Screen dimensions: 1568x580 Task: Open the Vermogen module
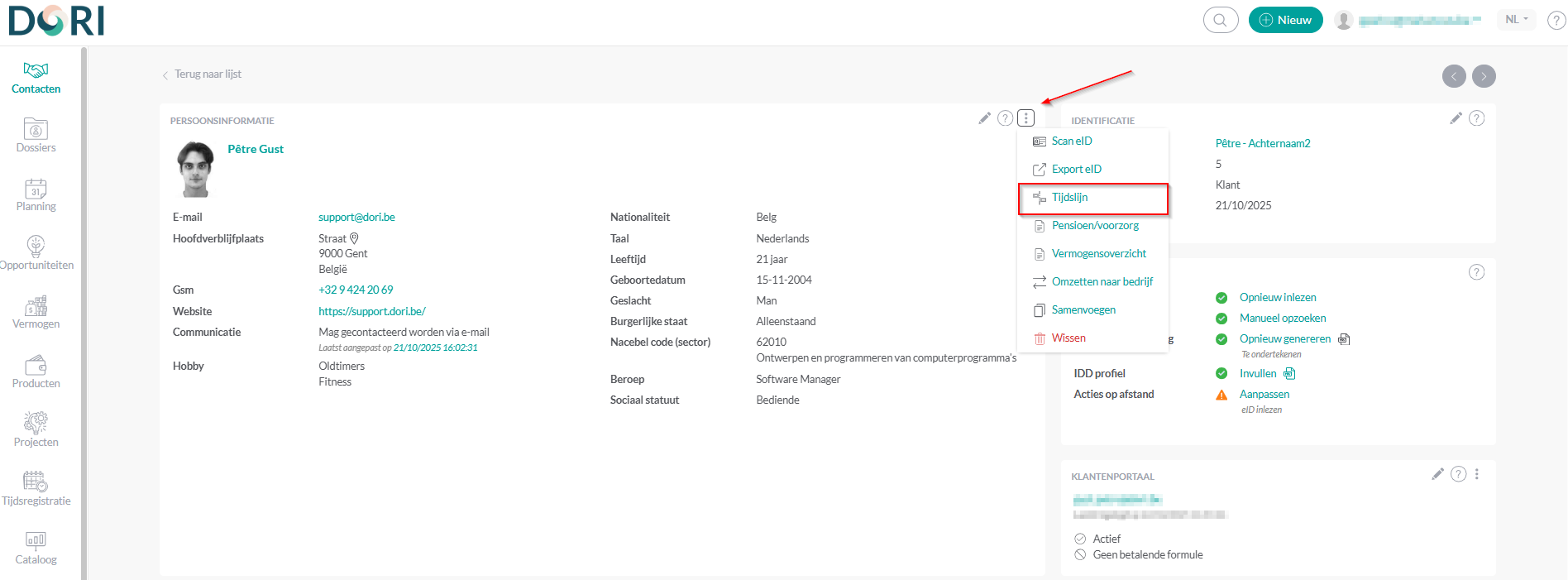(36, 312)
